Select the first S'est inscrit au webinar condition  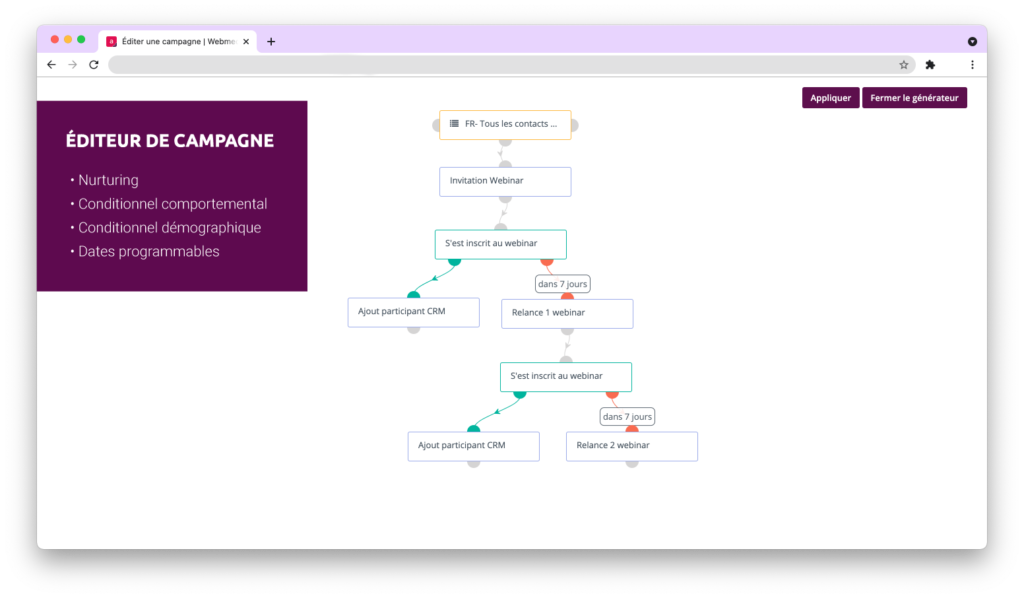pos(500,244)
